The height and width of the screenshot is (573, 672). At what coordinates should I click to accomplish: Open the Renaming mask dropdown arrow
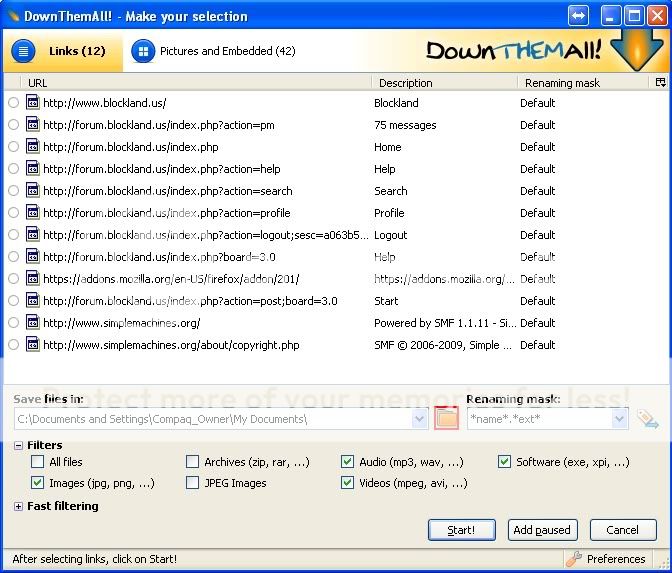click(619, 419)
